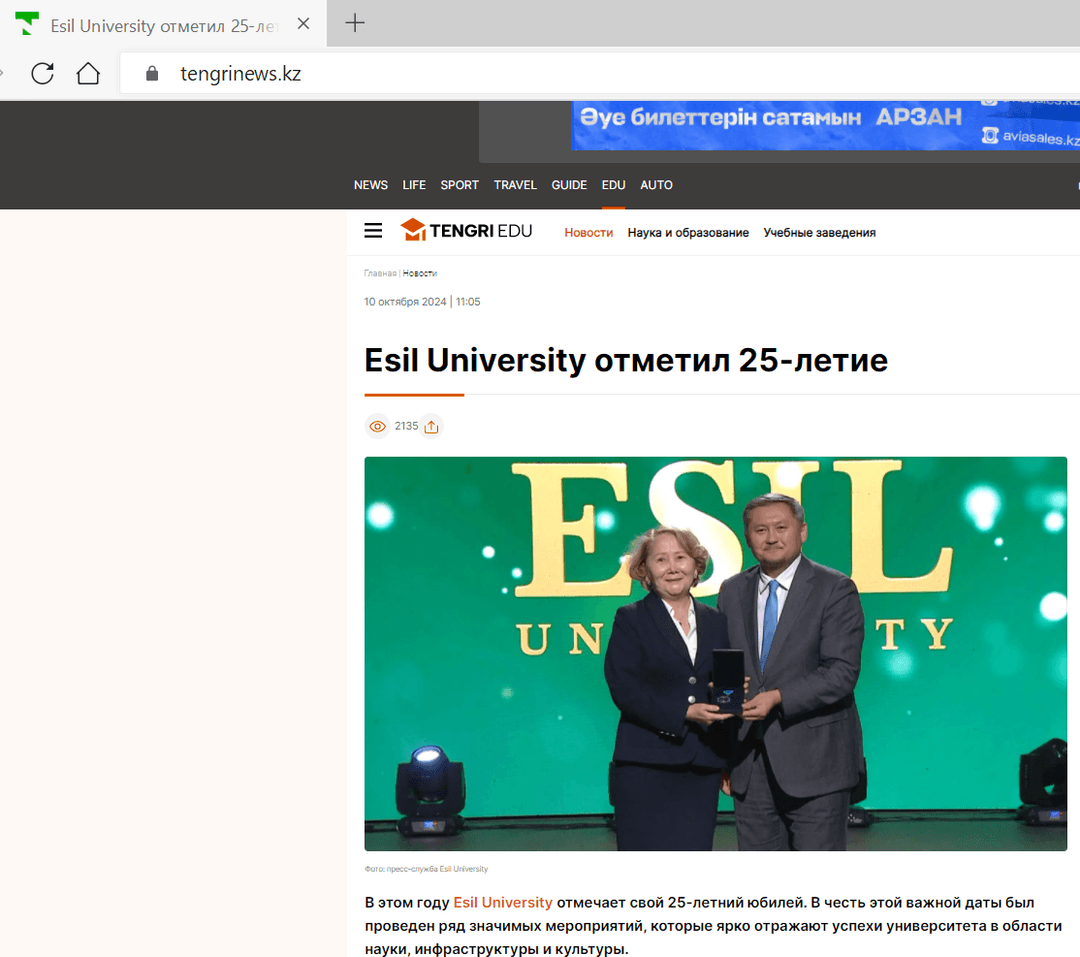Select the Esil University browser tab
The height and width of the screenshot is (957, 1080).
163,25
